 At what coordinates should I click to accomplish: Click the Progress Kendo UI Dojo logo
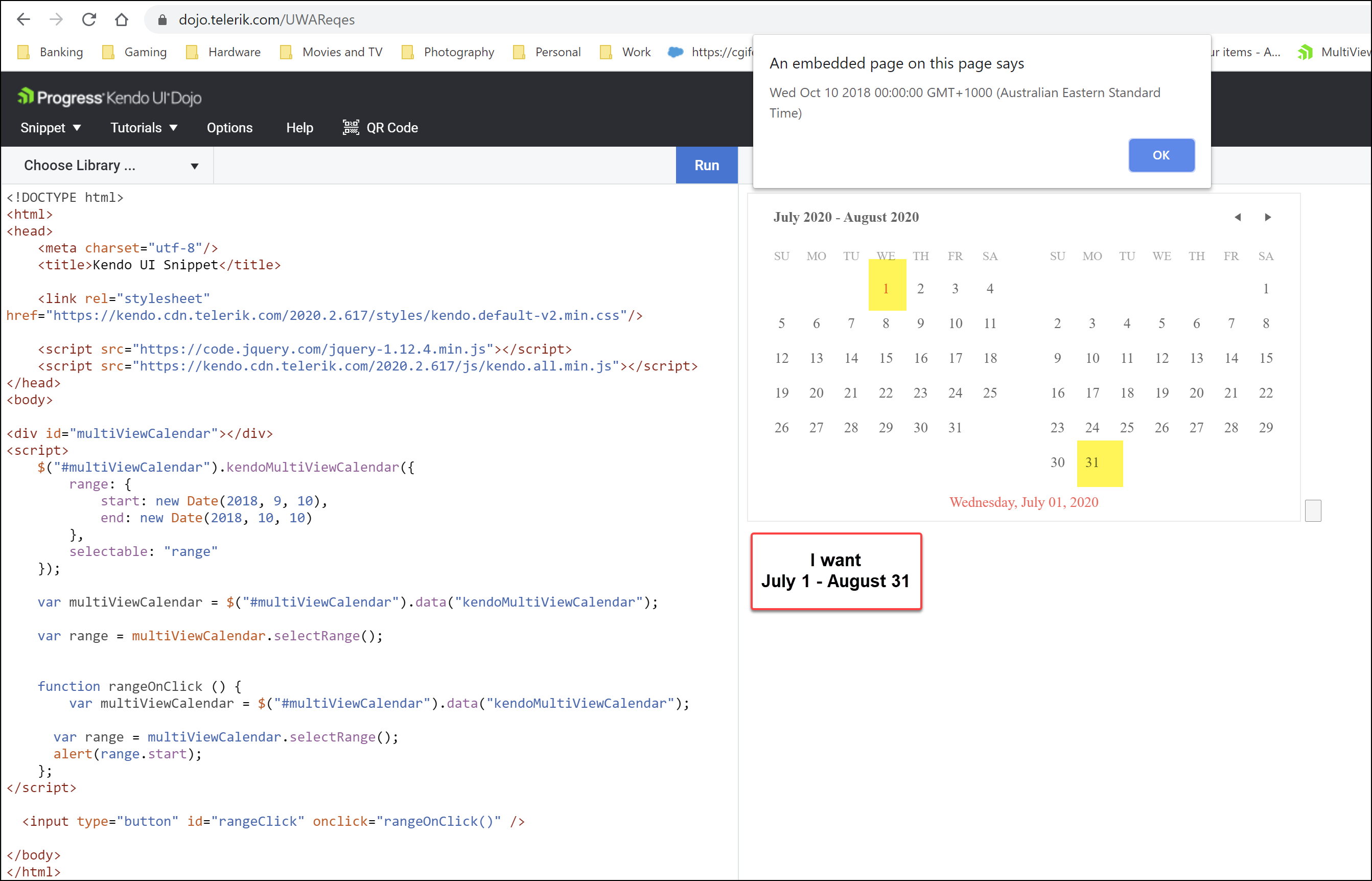click(x=109, y=97)
